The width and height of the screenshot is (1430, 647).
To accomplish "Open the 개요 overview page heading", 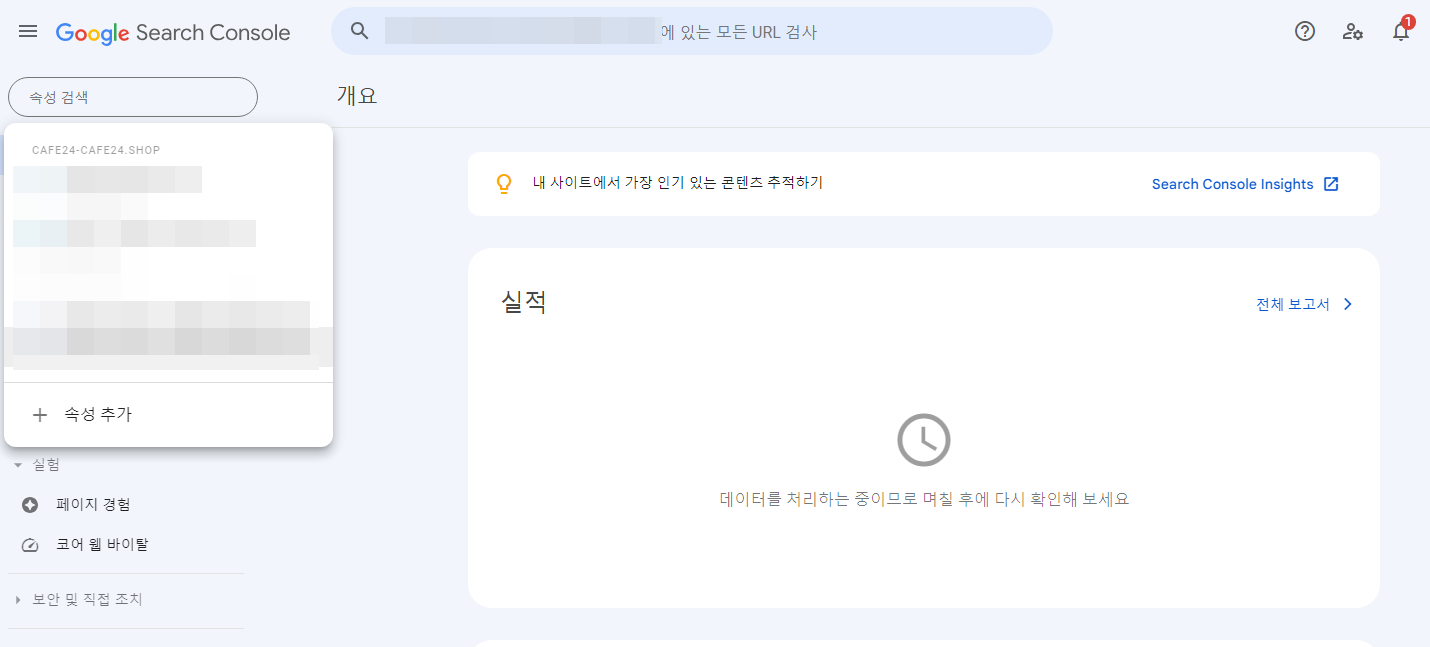I will (x=356, y=94).
